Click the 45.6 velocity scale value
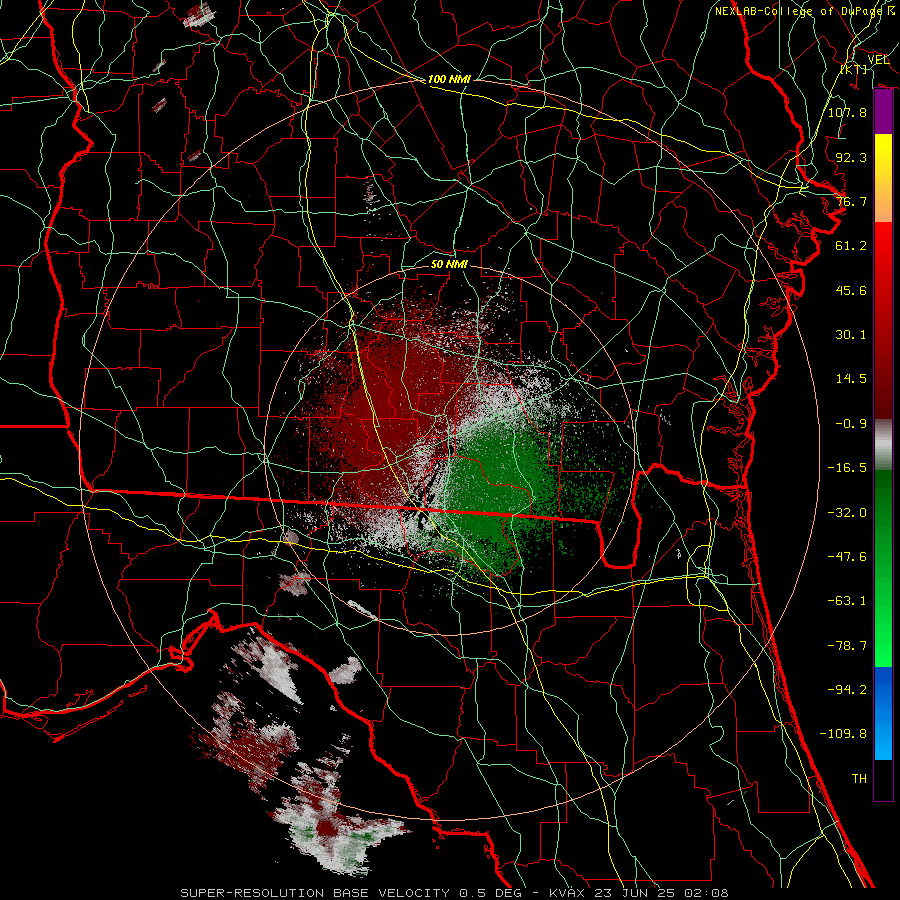 [x=851, y=290]
